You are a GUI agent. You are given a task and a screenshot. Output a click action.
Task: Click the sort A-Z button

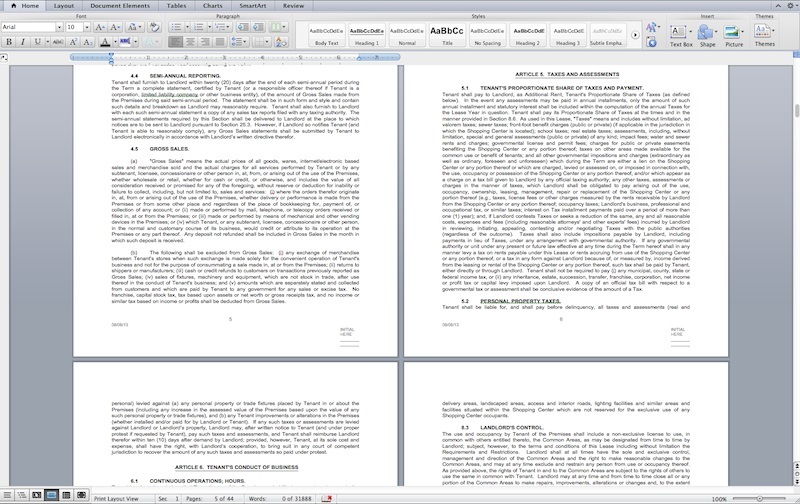[281, 42]
